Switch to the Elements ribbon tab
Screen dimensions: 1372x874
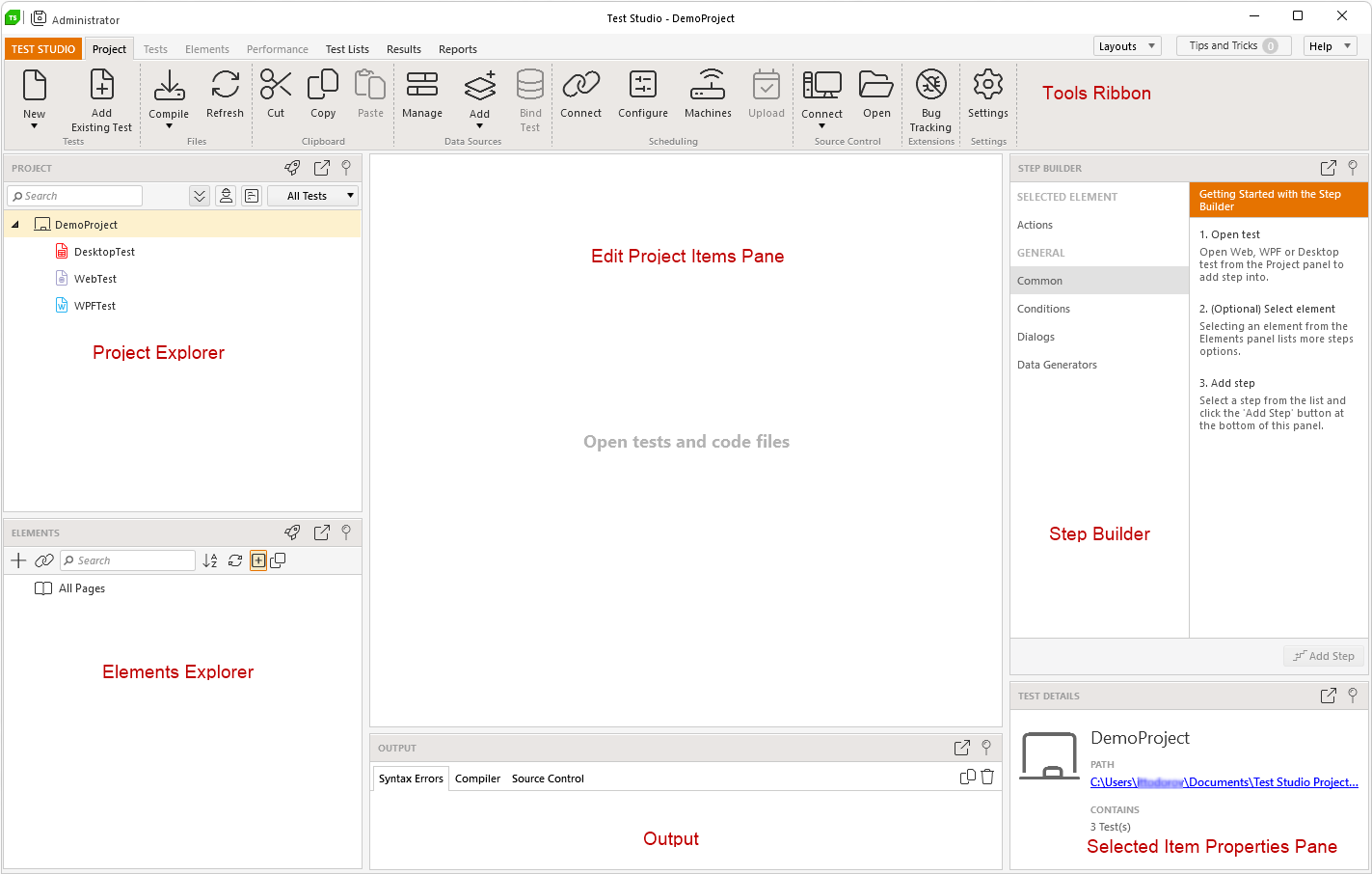pyautogui.click(x=207, y=49)
